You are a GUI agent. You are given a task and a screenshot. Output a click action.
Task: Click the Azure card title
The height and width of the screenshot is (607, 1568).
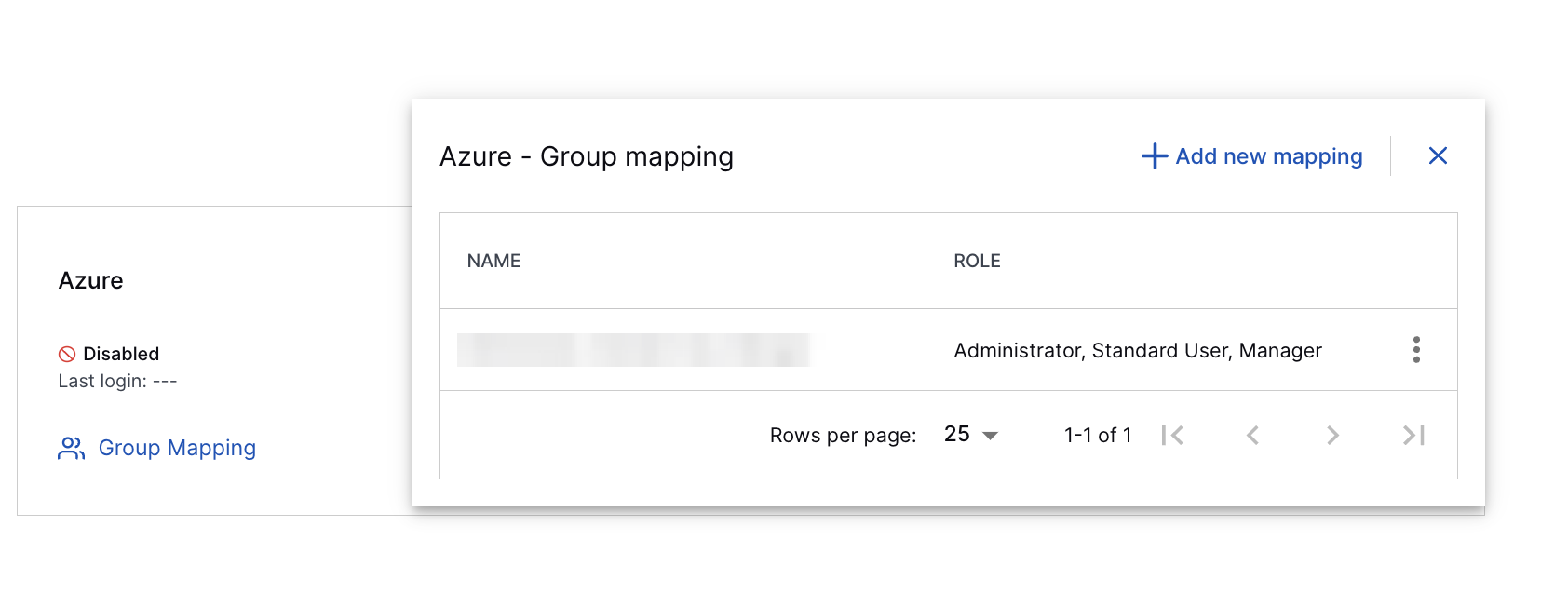point(90,280)
